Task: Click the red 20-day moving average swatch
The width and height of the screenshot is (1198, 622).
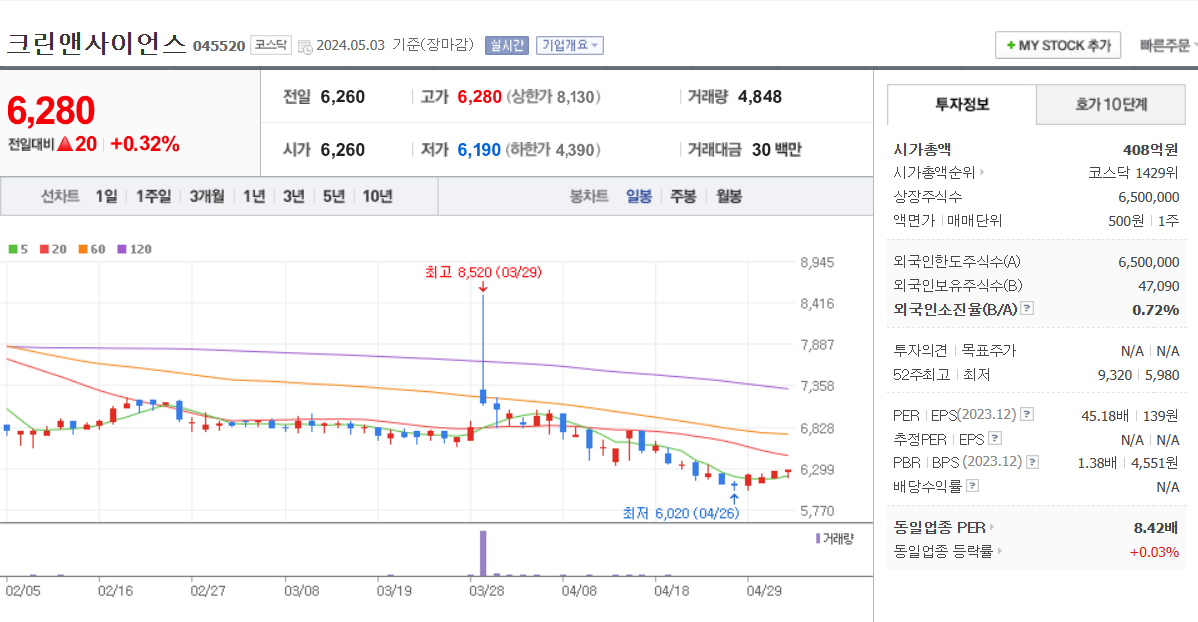Action: [x=44, y=249]
